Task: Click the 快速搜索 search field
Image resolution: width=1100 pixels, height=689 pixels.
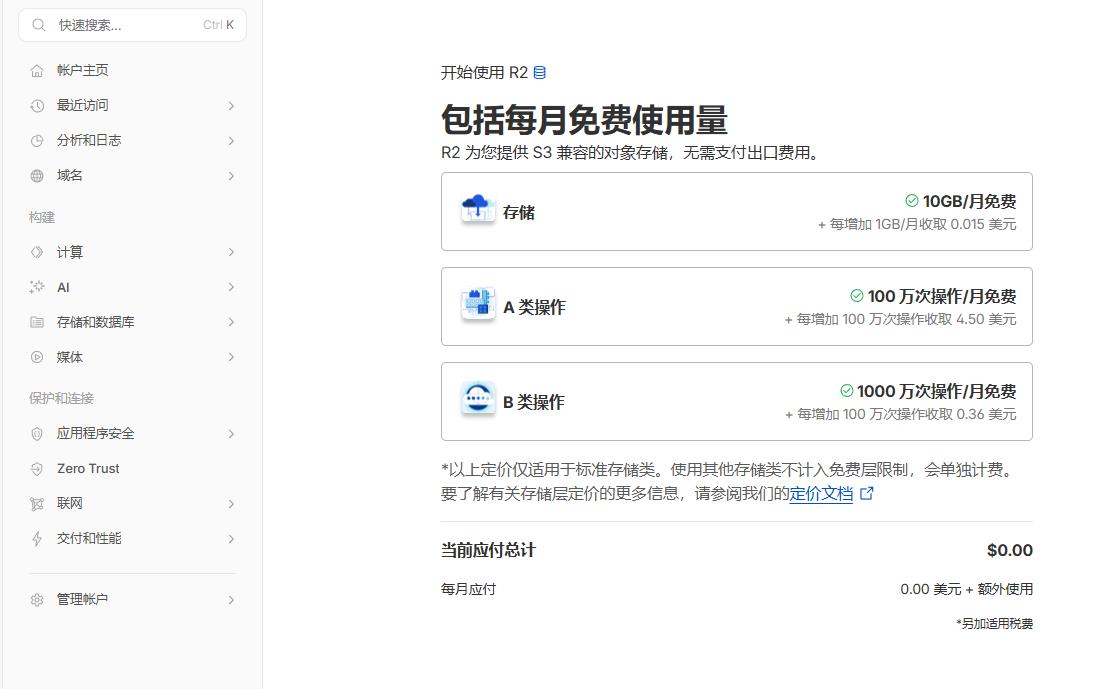Action: coord(133,25)
